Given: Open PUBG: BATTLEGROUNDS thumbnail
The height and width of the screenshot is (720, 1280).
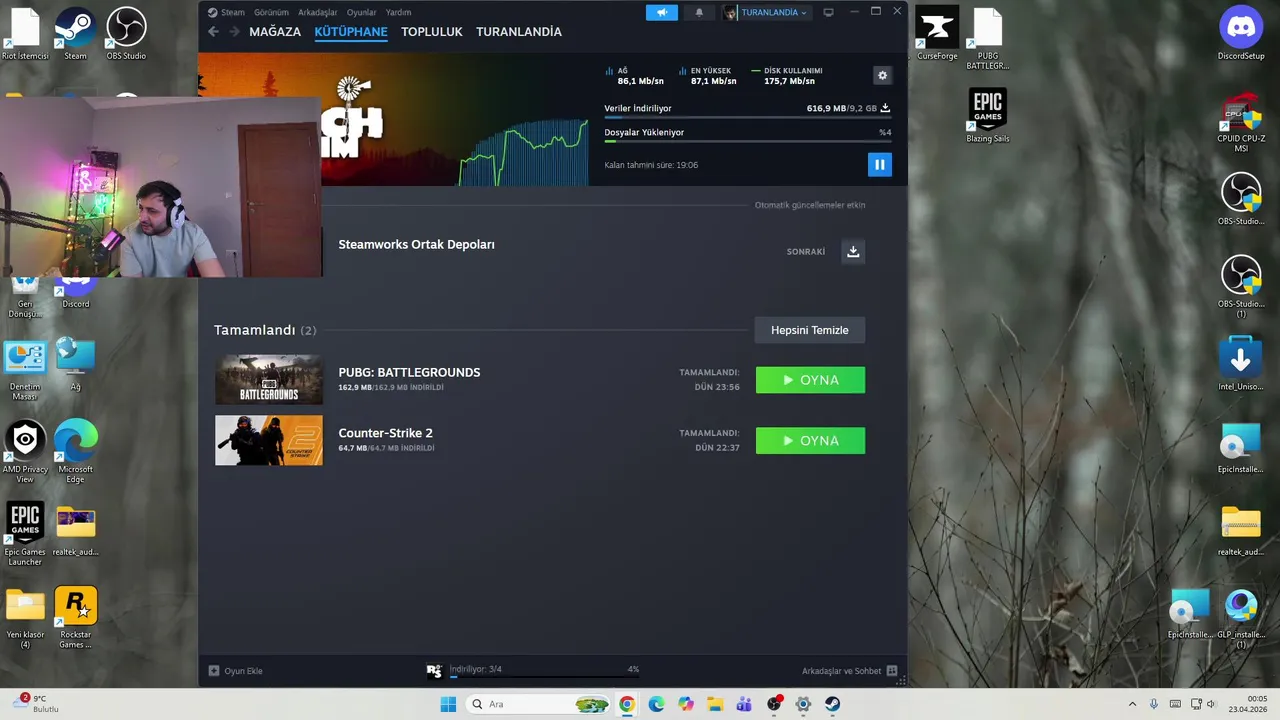Looking at the screenshot, I should 269,380.
